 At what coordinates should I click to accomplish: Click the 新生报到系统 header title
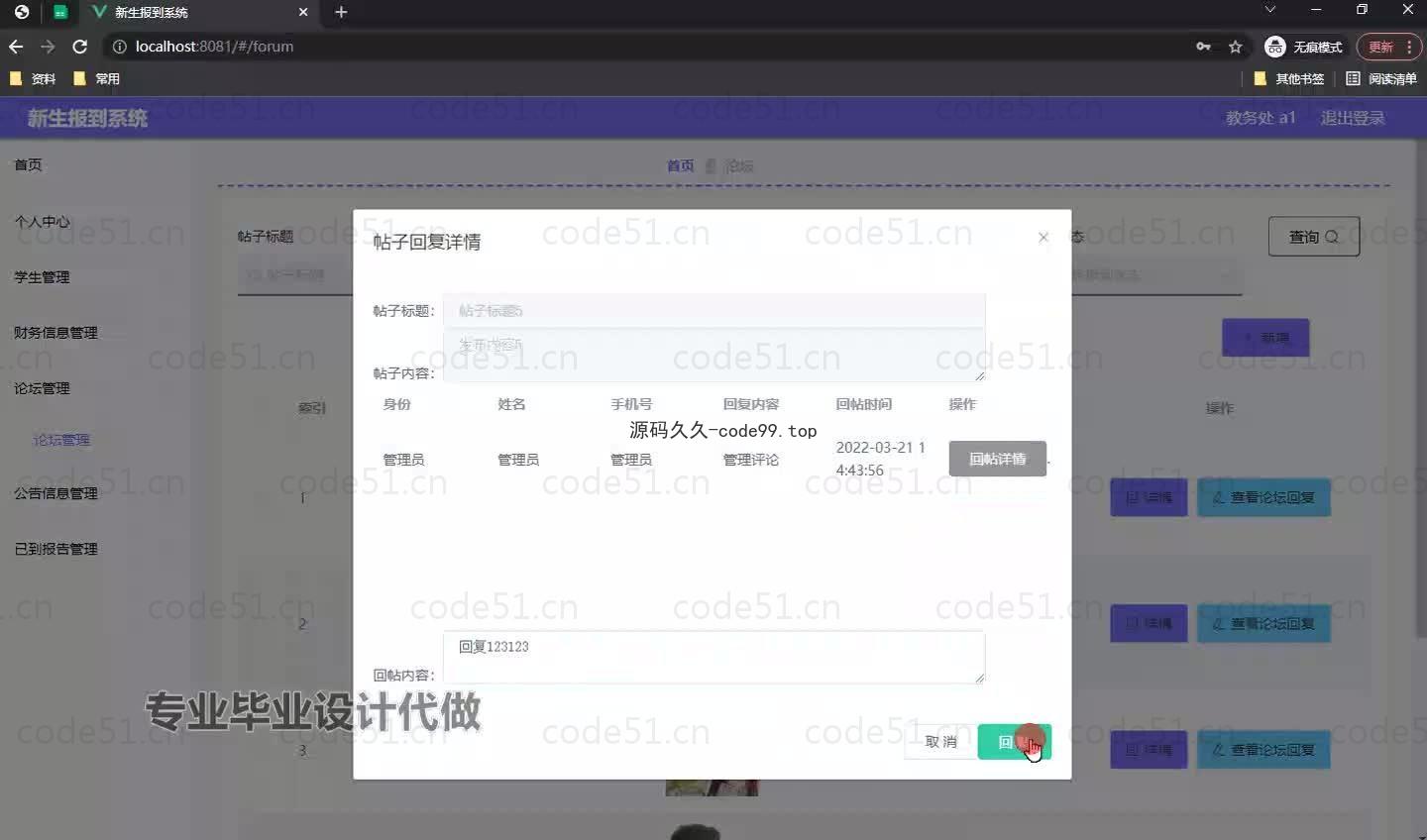87,118
